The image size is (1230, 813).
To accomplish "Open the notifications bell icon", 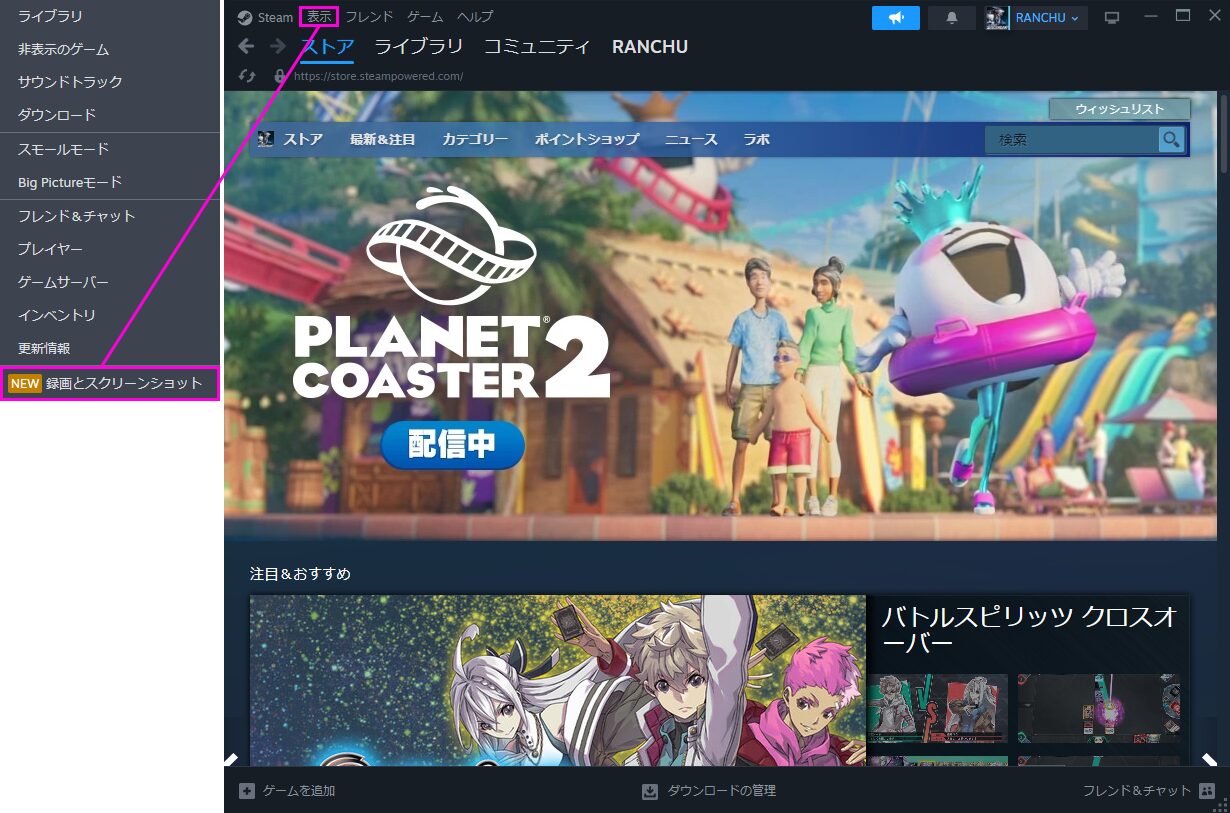I will point(951,18).
